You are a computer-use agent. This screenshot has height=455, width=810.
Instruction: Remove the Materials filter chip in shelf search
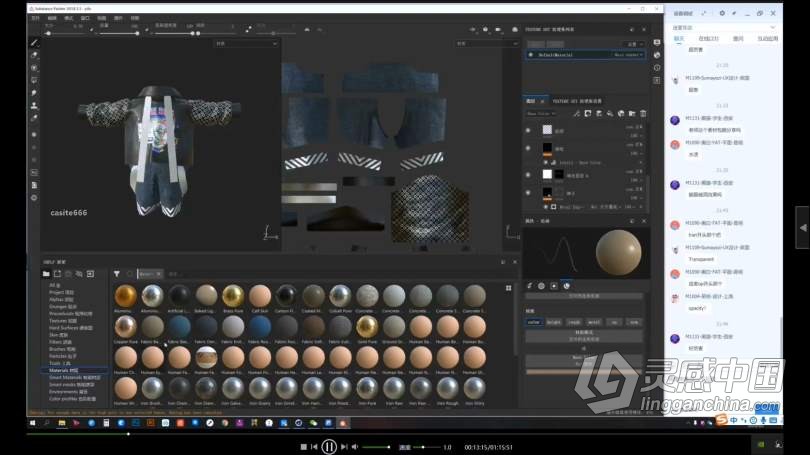pos(159,274)
